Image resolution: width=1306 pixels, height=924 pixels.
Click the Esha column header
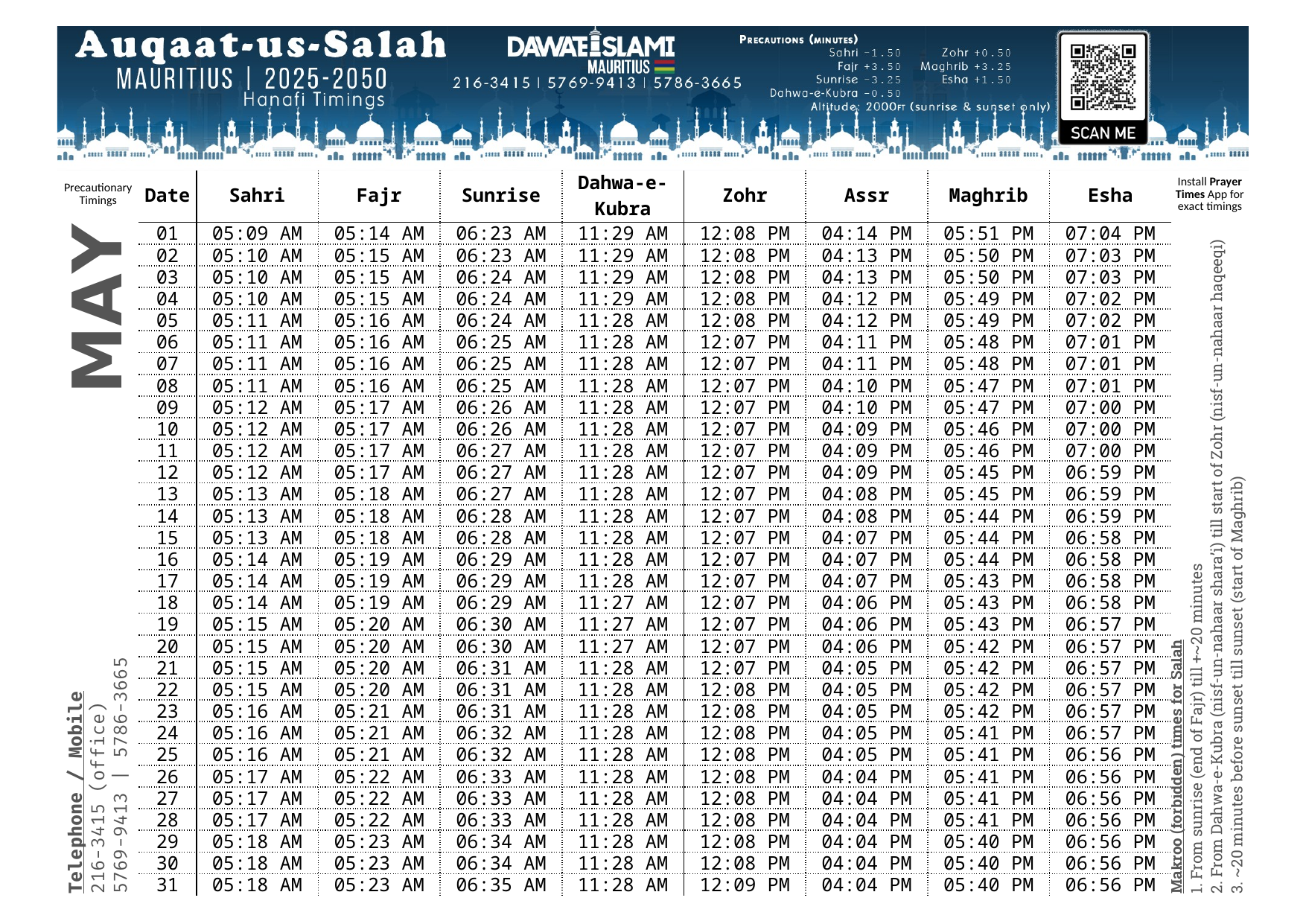click(x=1109, y=196)
